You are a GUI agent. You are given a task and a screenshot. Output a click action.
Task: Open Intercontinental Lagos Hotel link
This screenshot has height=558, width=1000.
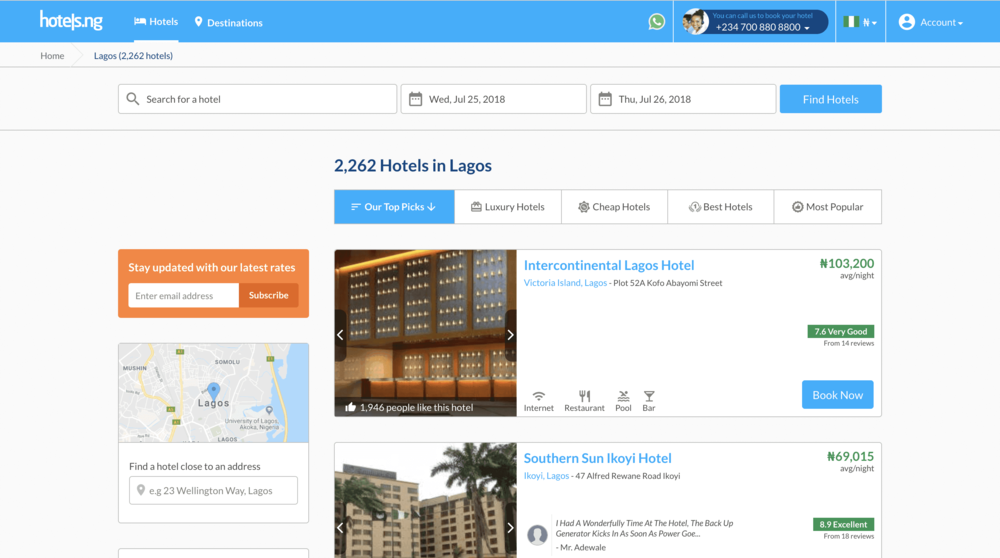tap(608, 265)
